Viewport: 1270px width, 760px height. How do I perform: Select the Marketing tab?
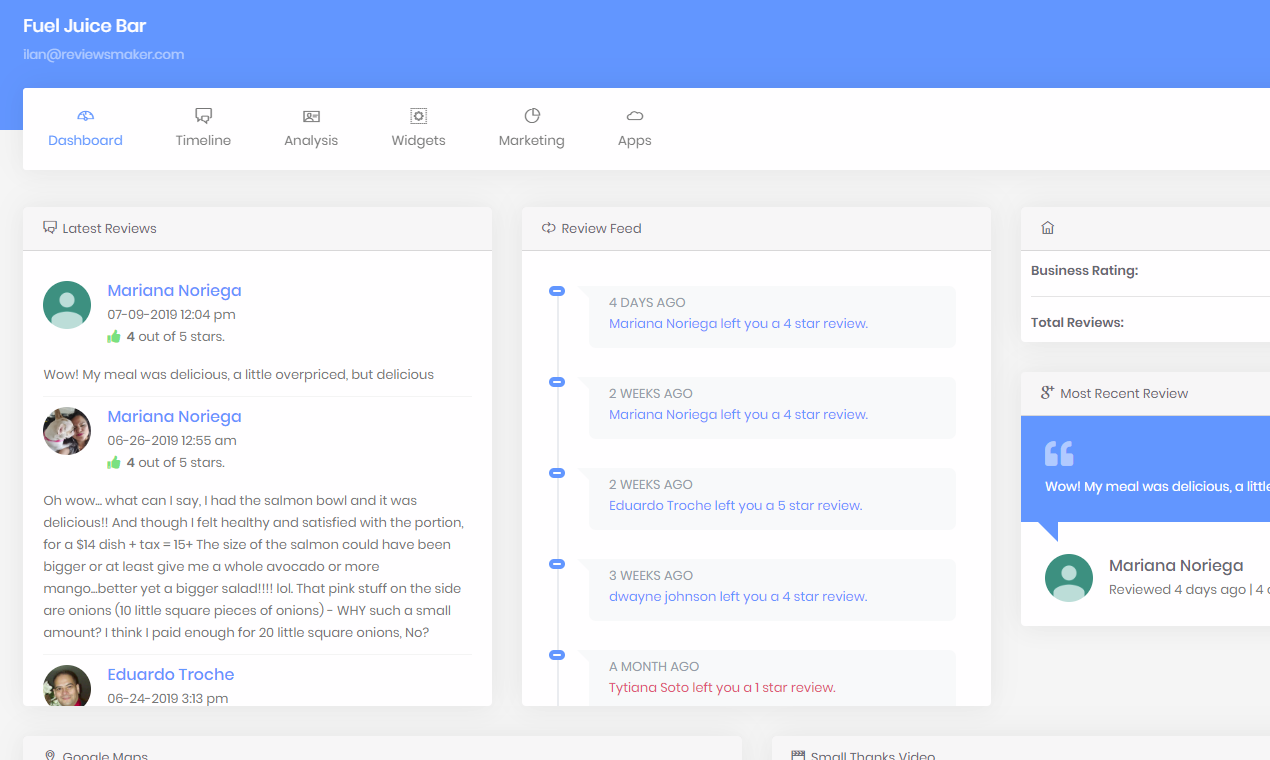532,129
